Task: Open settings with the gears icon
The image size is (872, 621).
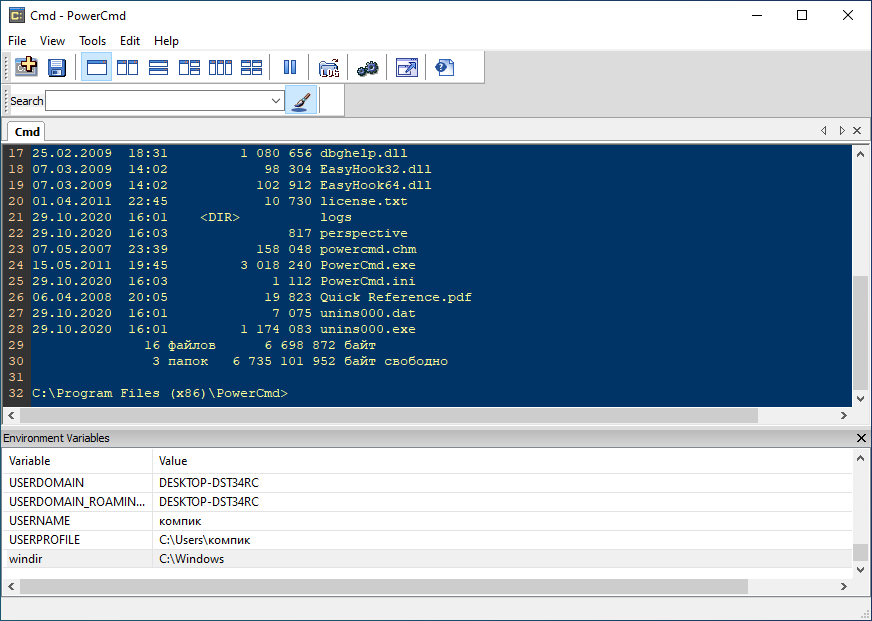Action: point(367,67)
